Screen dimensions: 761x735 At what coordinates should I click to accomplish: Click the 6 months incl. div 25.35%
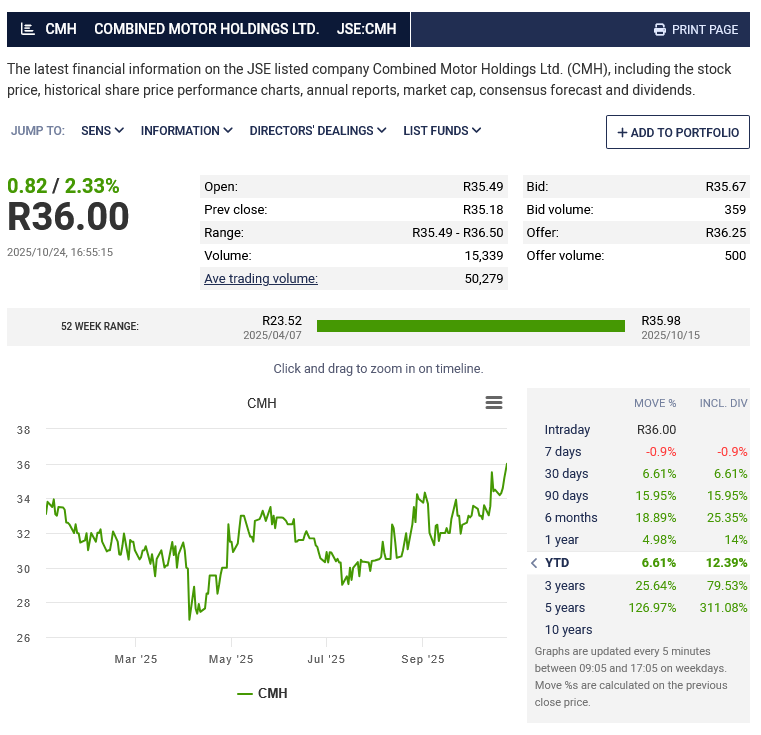point(727,518)
